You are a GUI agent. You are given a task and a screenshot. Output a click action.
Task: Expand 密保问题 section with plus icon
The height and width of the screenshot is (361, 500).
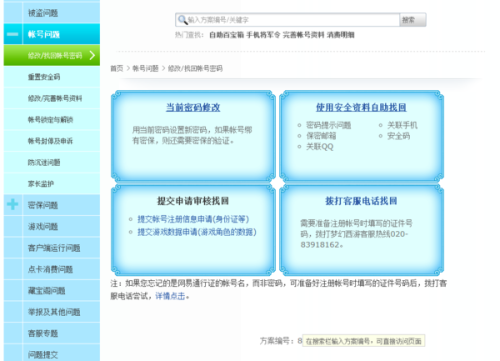pyautogui.click(x=13, y=205)
